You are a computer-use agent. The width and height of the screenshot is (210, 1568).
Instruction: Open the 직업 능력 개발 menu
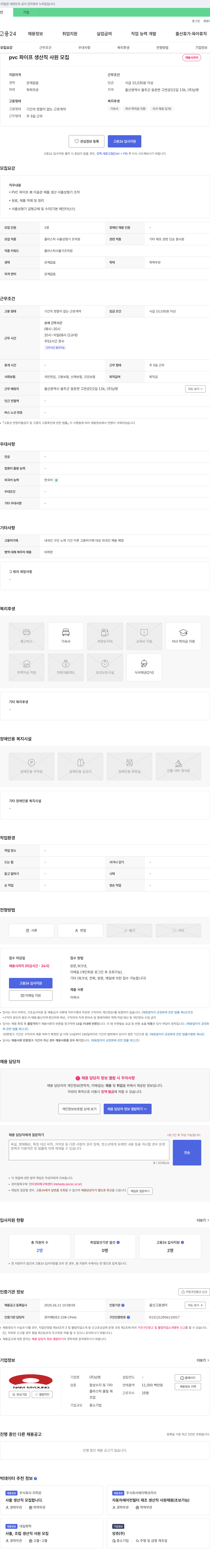[x=144, y=34]
